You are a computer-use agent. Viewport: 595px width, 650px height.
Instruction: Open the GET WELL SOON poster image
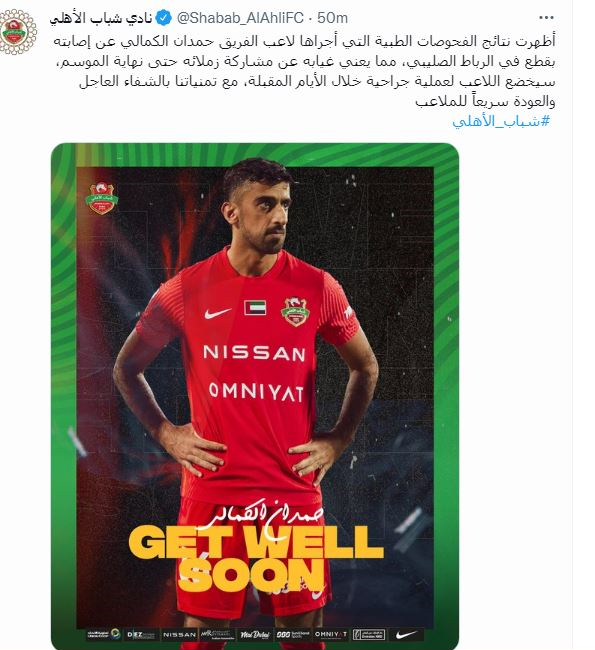click(255, 396)
